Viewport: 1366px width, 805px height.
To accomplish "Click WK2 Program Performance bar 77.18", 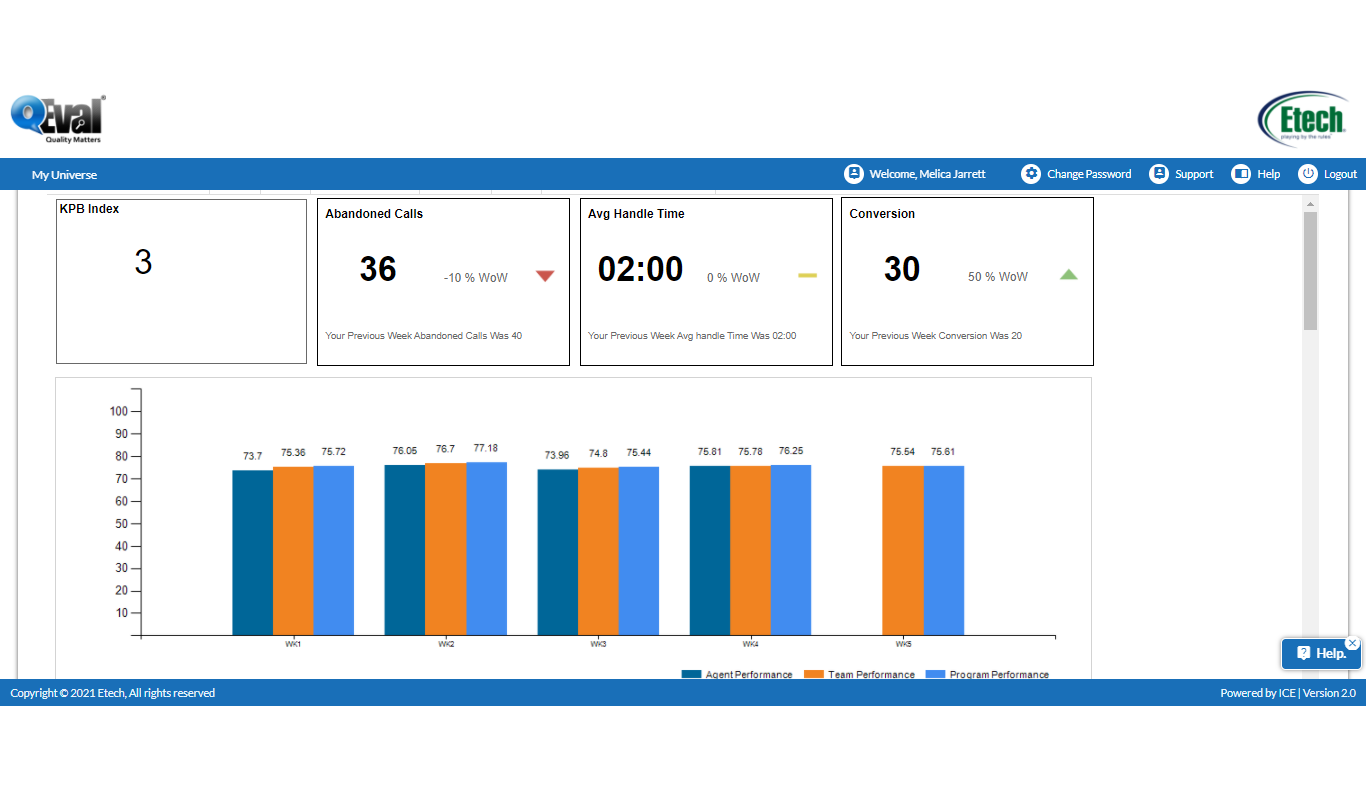I will click(x=487, y=548).
